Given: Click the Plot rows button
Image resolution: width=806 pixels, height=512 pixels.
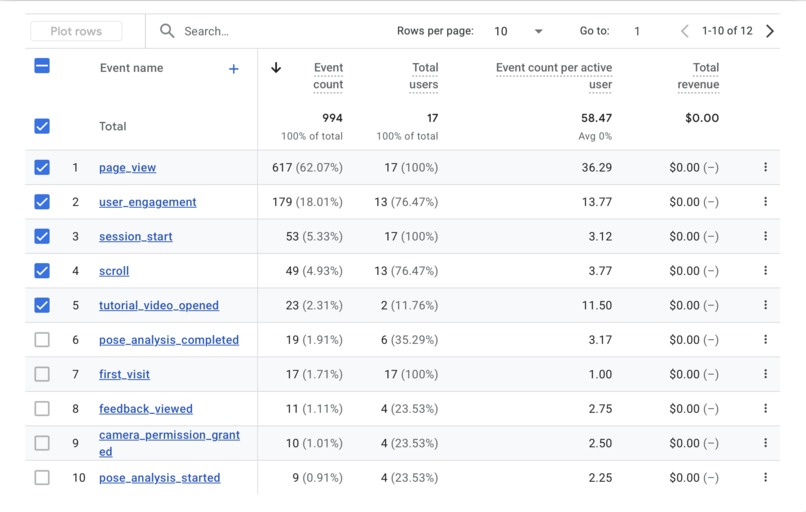Looking at the screenshot, I should pos(76,31).
